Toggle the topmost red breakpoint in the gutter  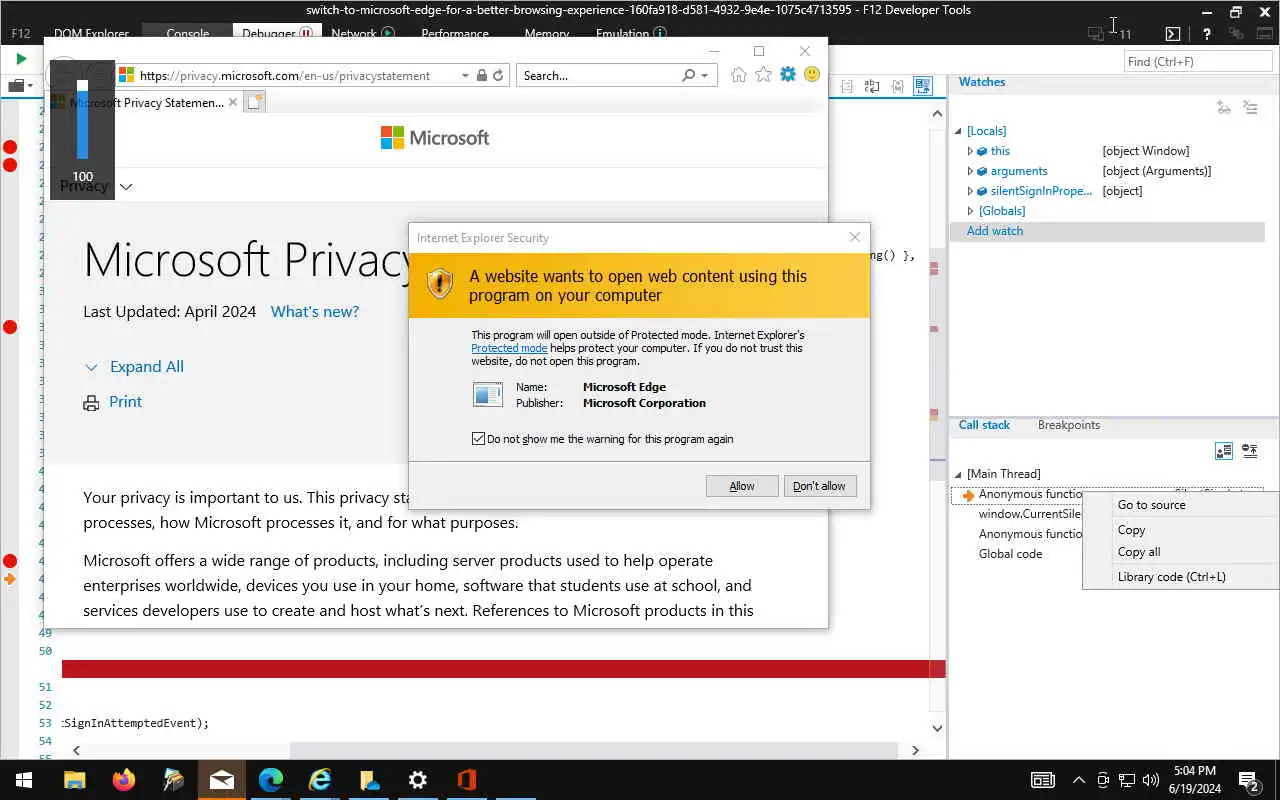[10, 147]
